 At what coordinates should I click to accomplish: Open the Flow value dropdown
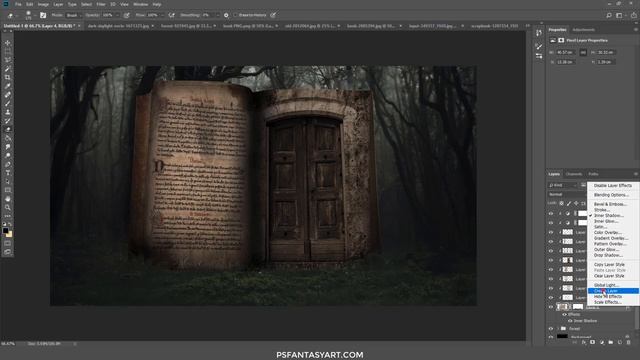tap(161, 15)
